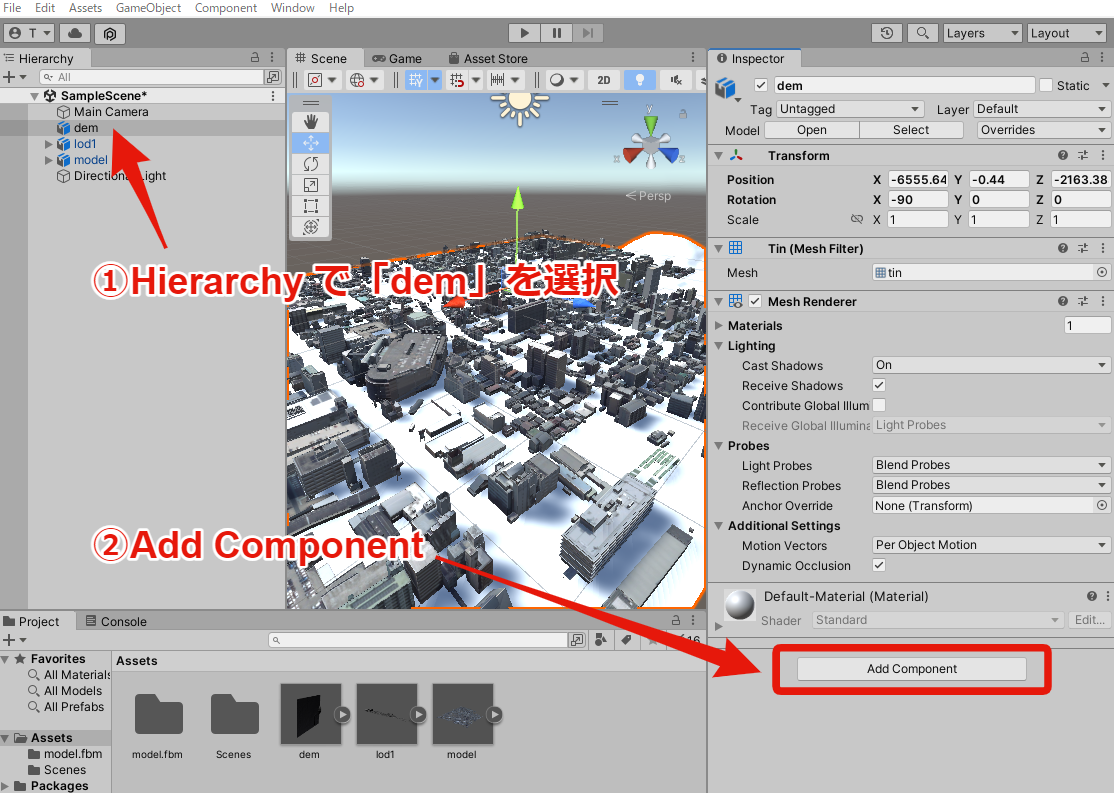Screen dimensions: 1114x793
Task: Open cloud services icon
Action: [x=75, y=33]
